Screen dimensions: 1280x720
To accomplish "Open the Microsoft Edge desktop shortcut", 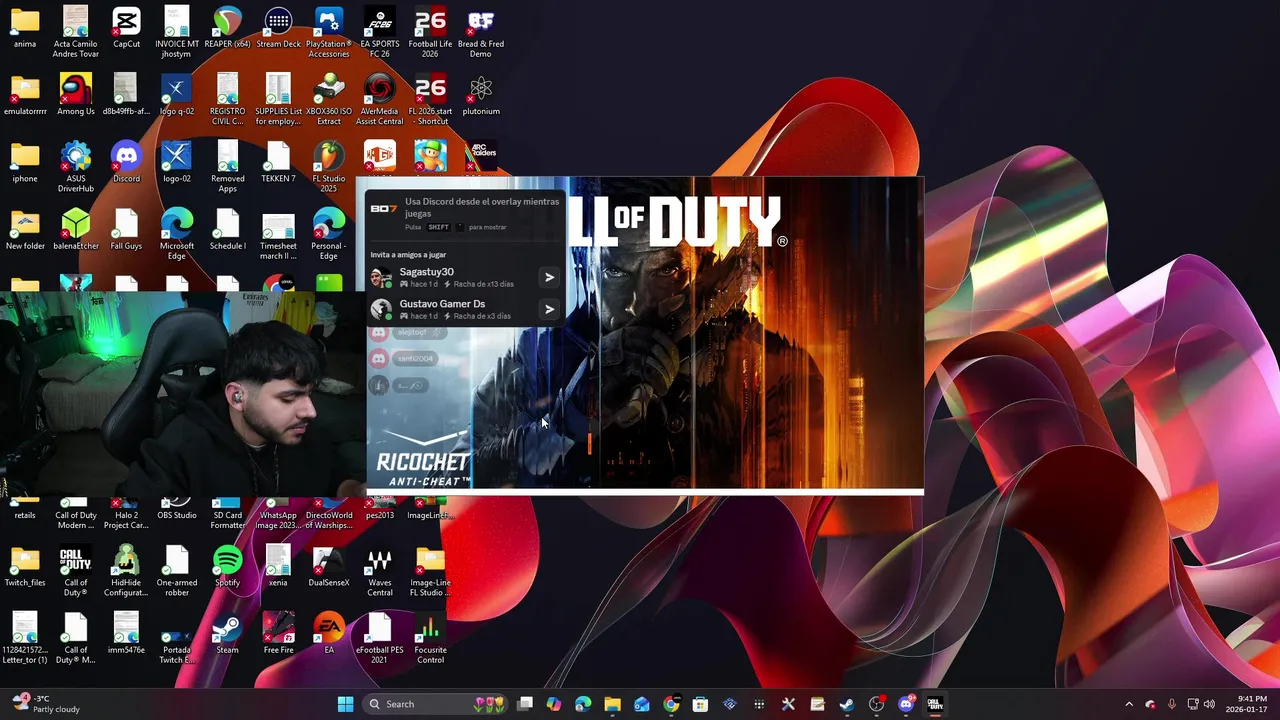I will click(177, 234).
